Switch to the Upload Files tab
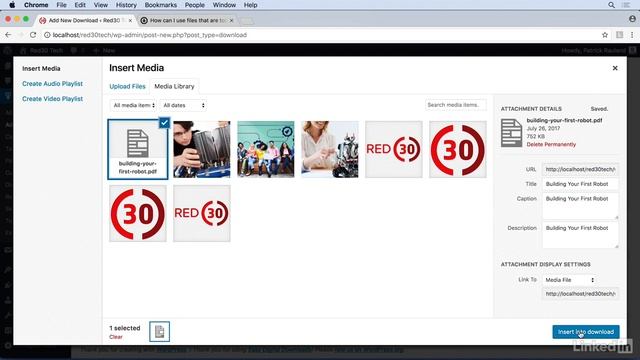 click(127, 87)
